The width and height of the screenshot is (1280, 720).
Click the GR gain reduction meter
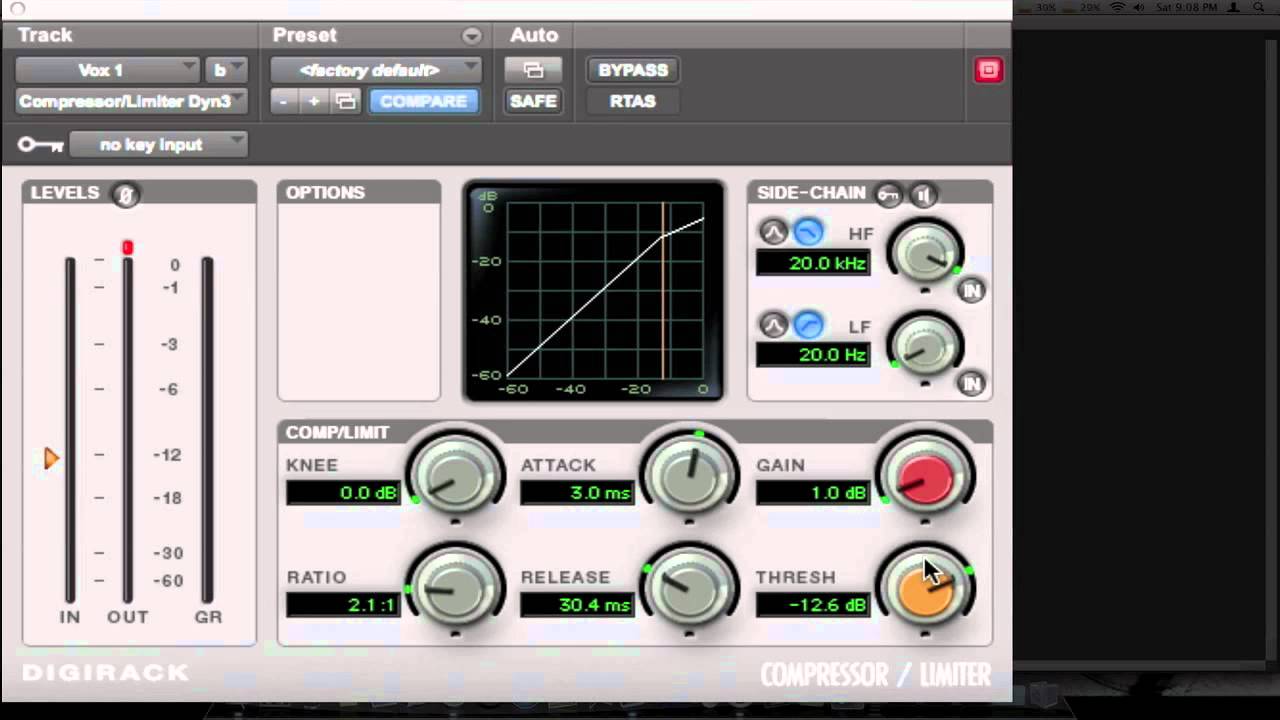tap(207, 430)
